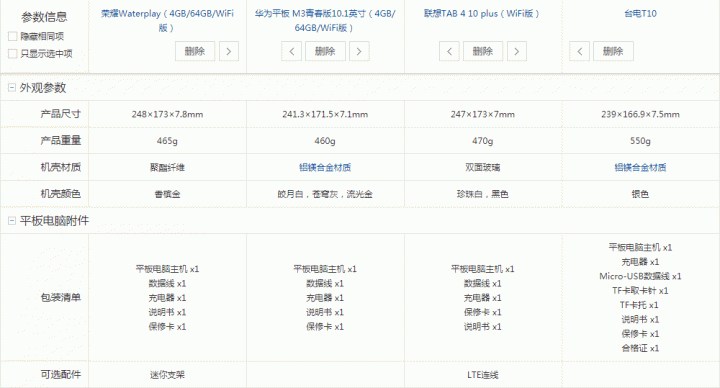
Task: Move 荣耀Waterplay column right with arrow
Action: [x=229, y=51]
